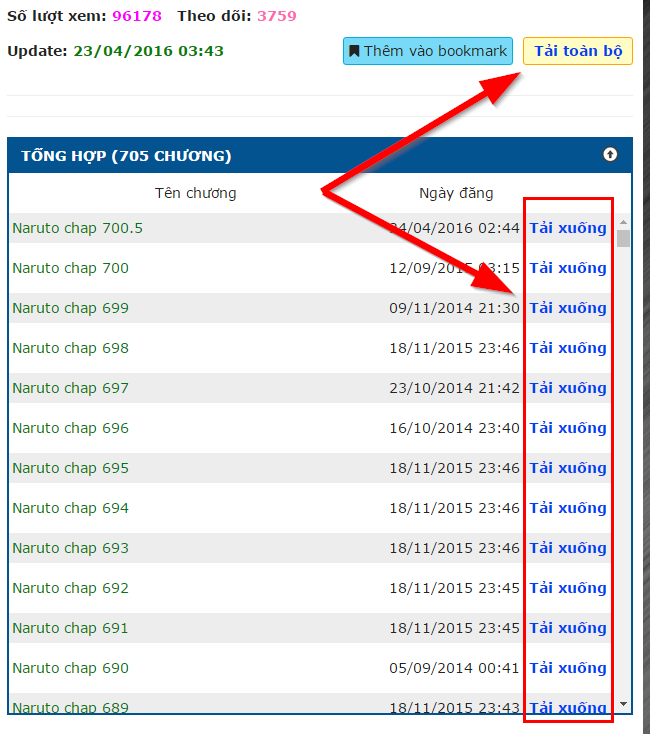Open Naruto chap 700.5 chapter link
Viewport: 650px width, 734px height.
pos(77,228)
